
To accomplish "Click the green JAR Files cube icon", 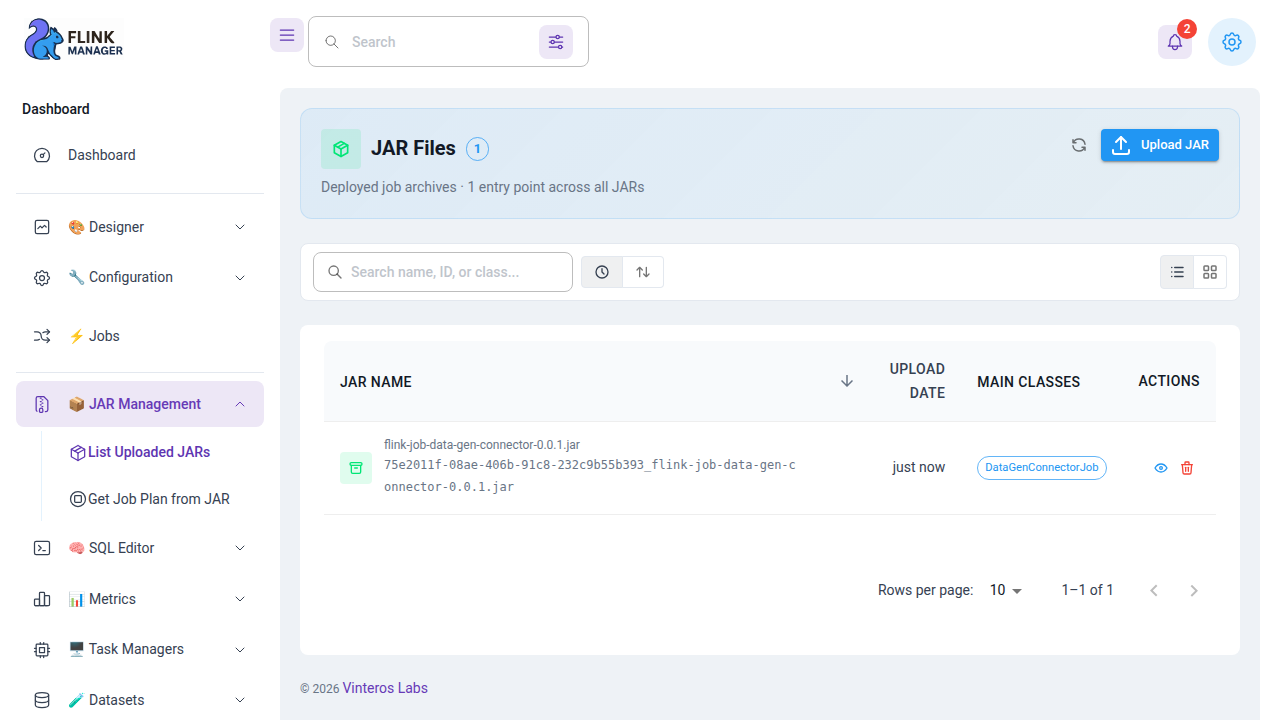I will coord(341,149).
